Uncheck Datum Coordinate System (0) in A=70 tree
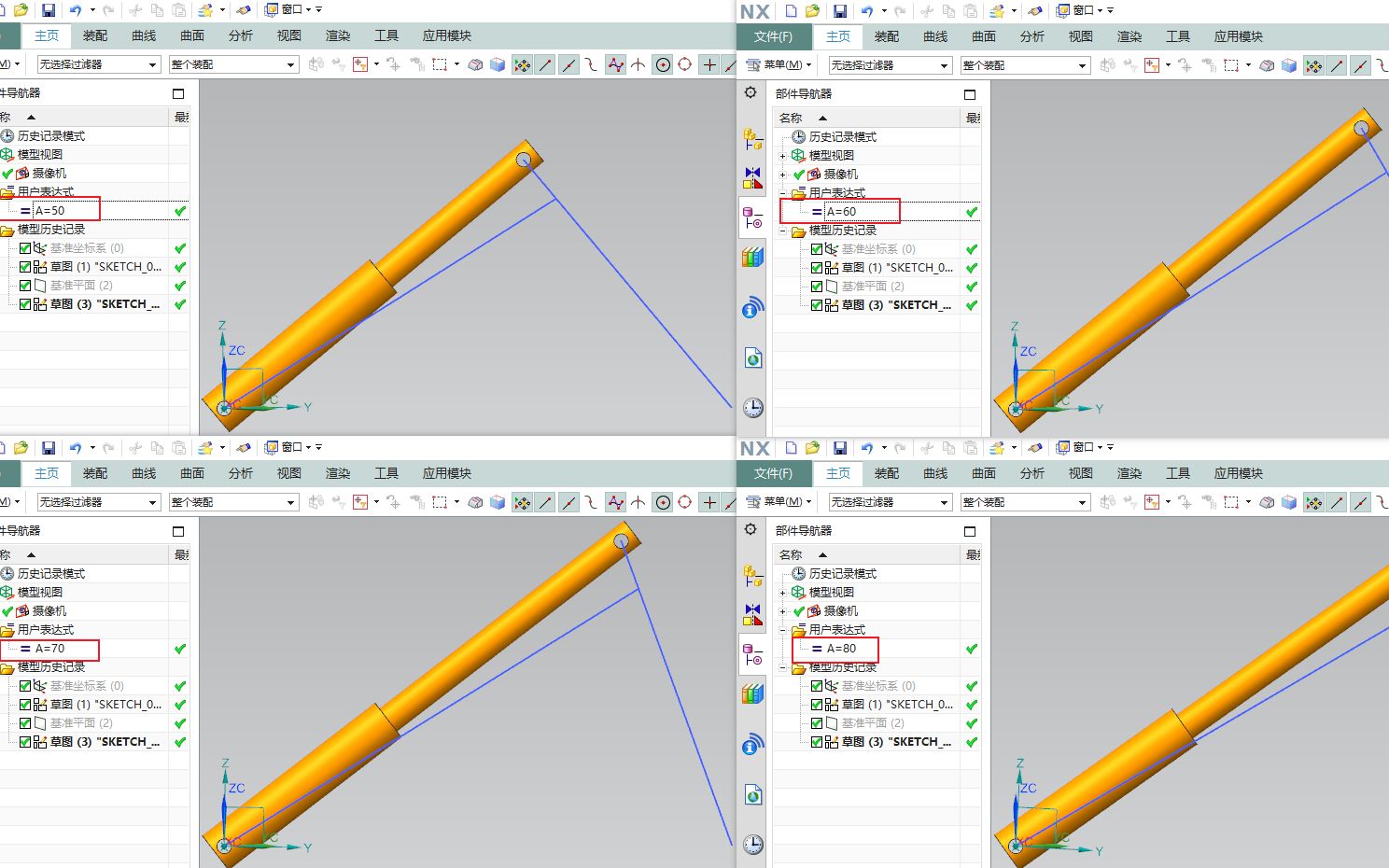The width and height of the screenshot is (1389, 868). [x=26, y=686]
